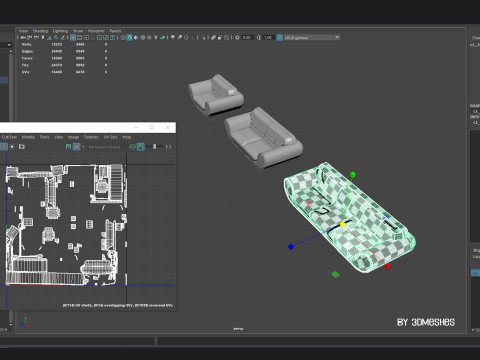Click the X-Ray Joints icon

tap(227, 38)
